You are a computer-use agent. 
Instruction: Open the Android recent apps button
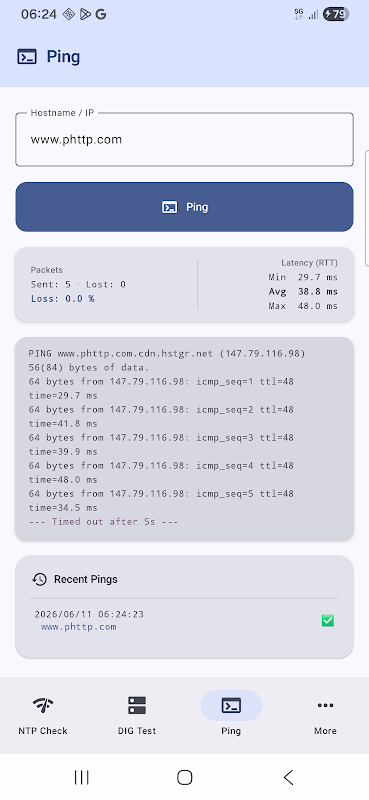81,777
